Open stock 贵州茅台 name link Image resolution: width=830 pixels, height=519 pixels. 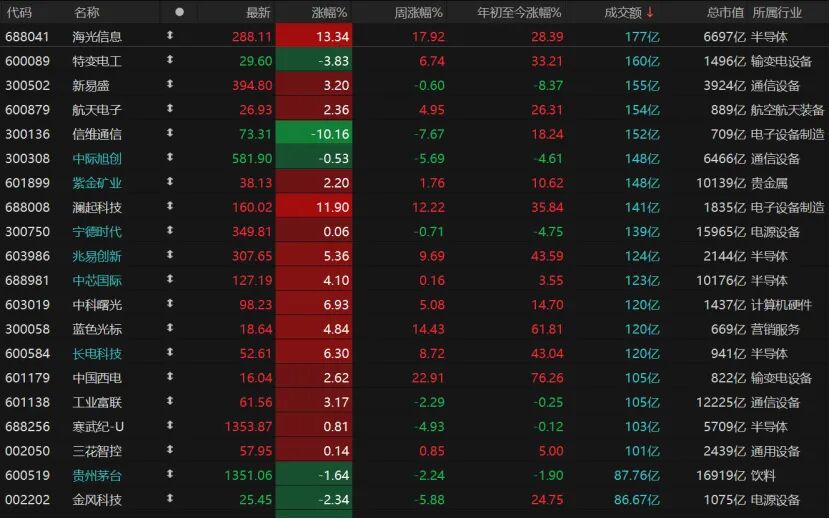(97, 475)
